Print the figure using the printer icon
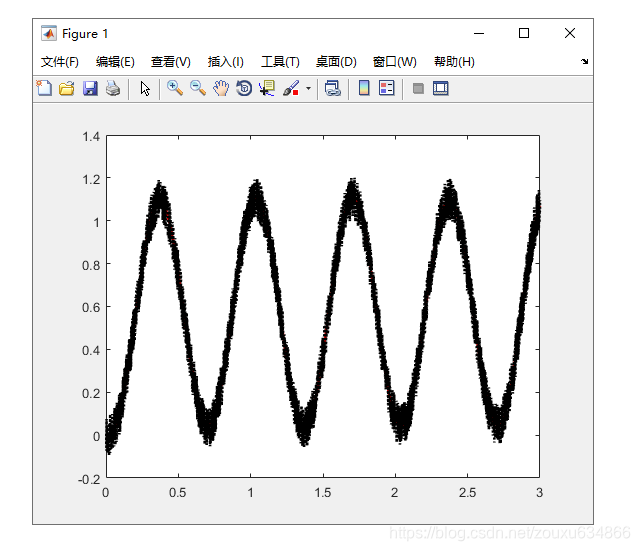 pyautogui.click(x=113, y=88)
